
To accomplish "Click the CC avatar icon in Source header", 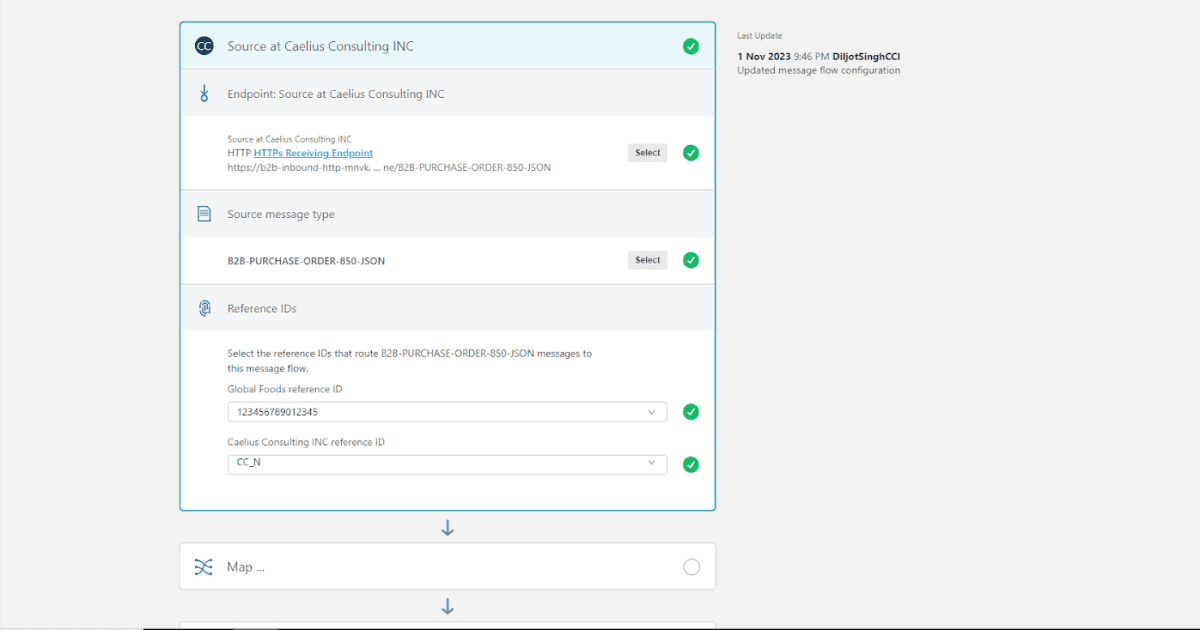I will (204, 46).
